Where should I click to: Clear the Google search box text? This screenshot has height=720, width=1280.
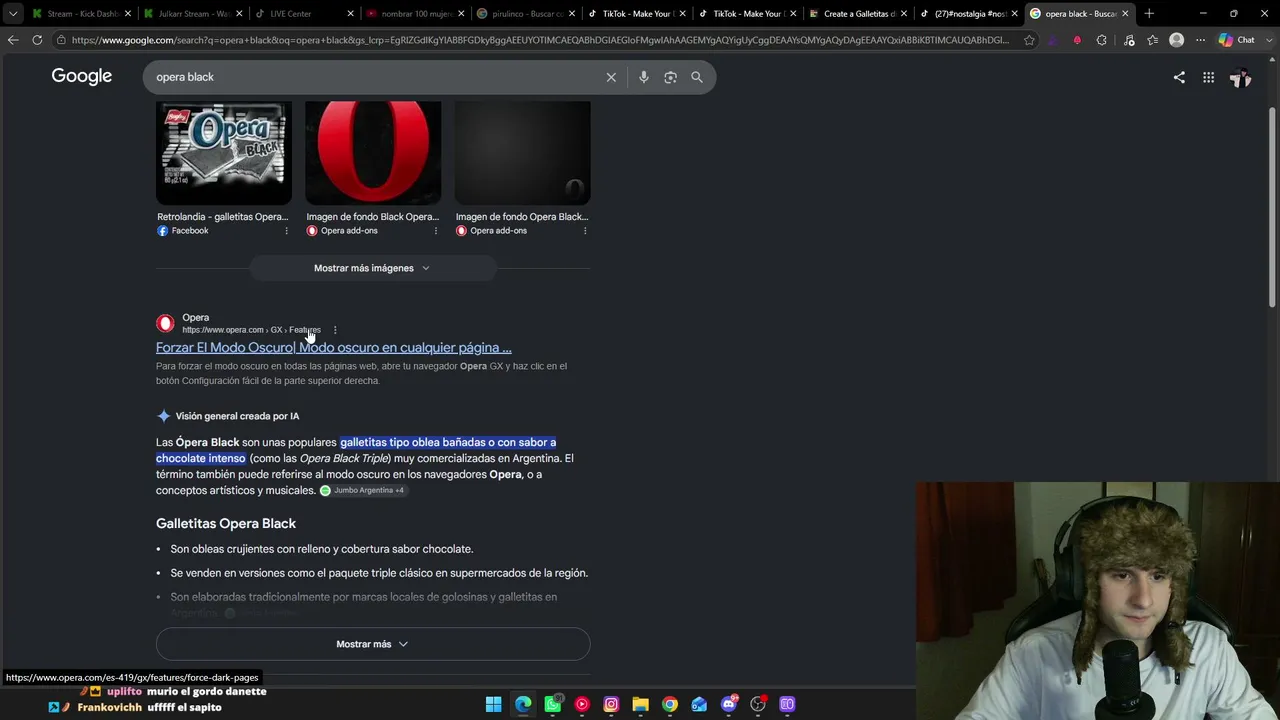[611, 77]
